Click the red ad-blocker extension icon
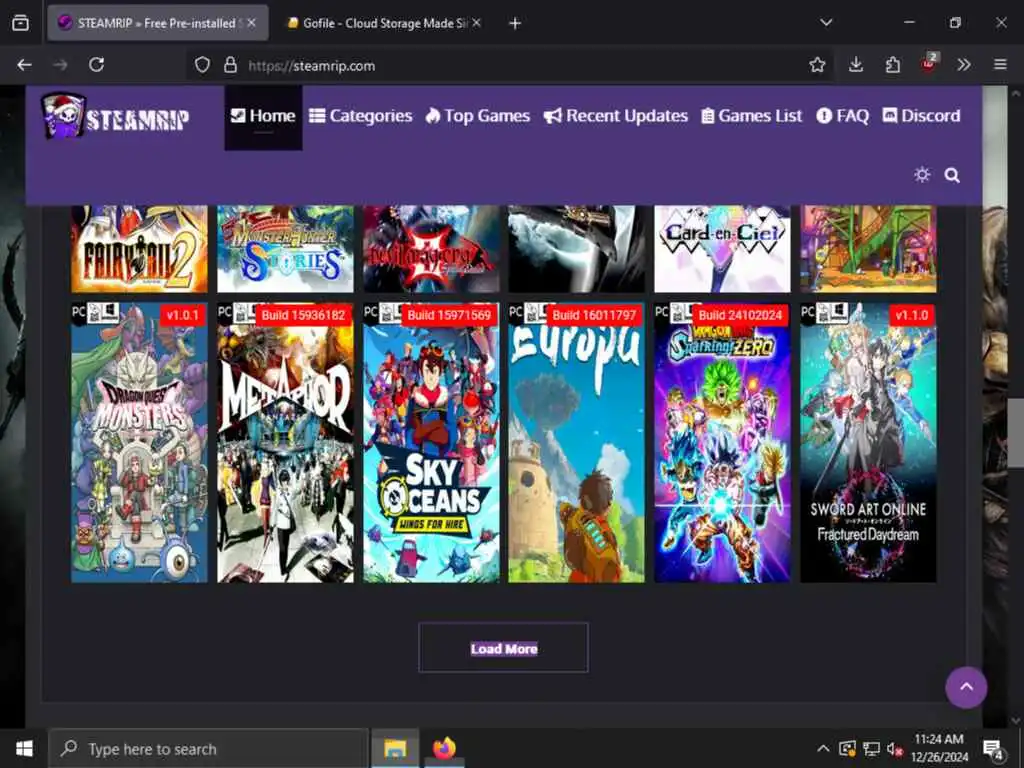 point(929,63)
